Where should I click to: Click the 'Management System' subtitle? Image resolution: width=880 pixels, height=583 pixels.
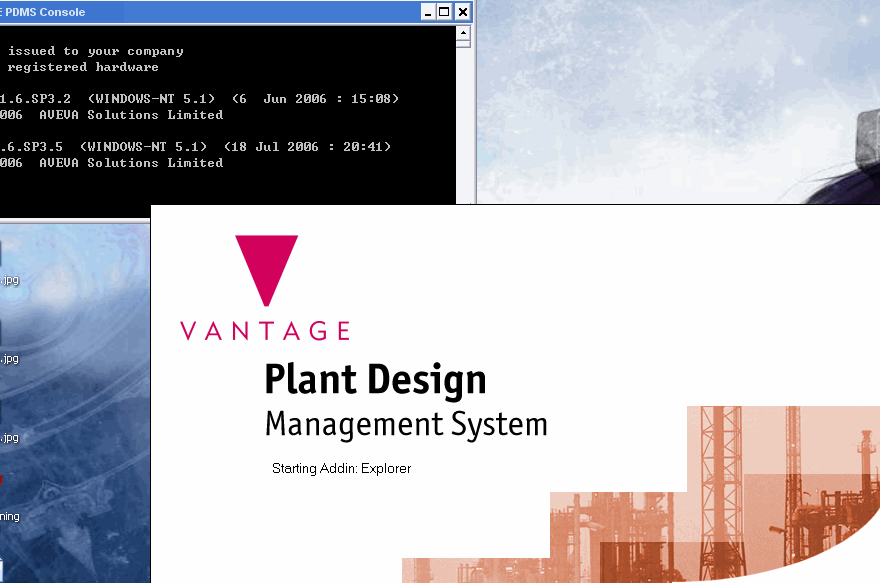pyautogui.click(x=406, y=424)
